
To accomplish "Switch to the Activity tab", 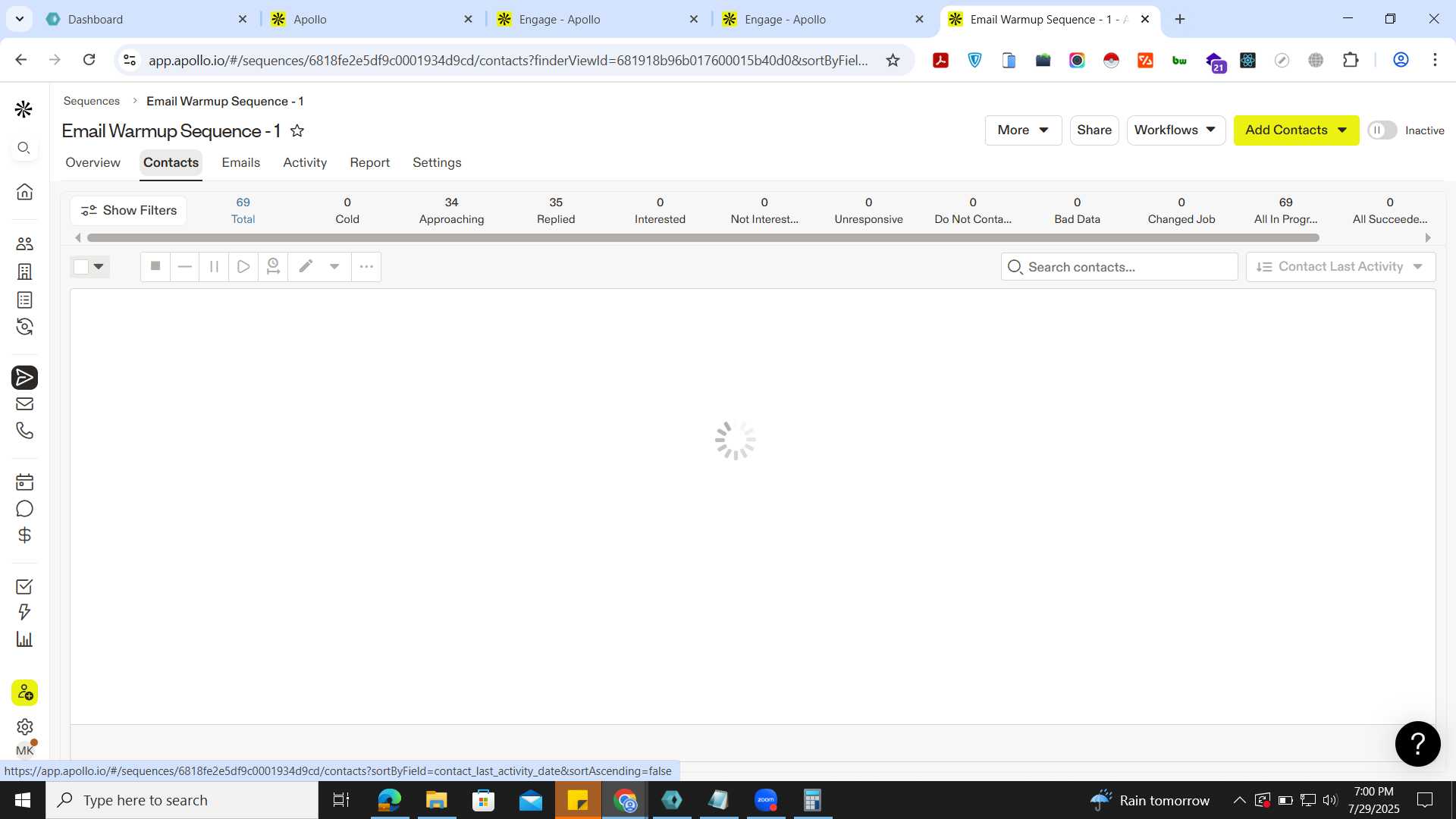I will [x=305, y=162].
